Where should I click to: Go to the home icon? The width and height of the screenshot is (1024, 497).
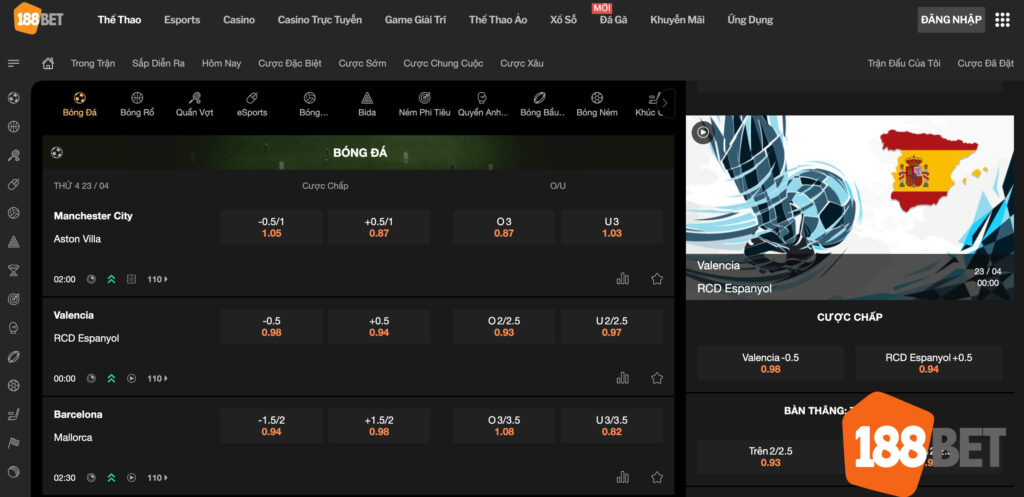tap(48, 63)
